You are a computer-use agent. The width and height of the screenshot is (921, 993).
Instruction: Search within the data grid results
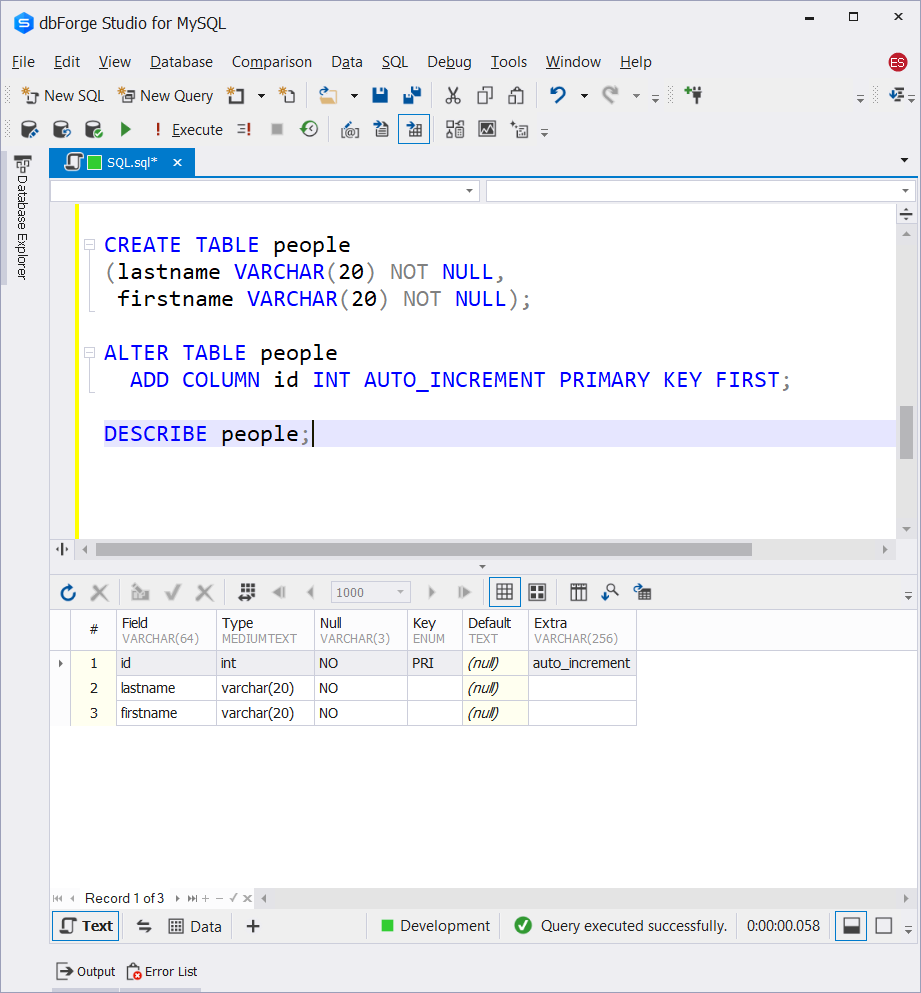[610, 592]
